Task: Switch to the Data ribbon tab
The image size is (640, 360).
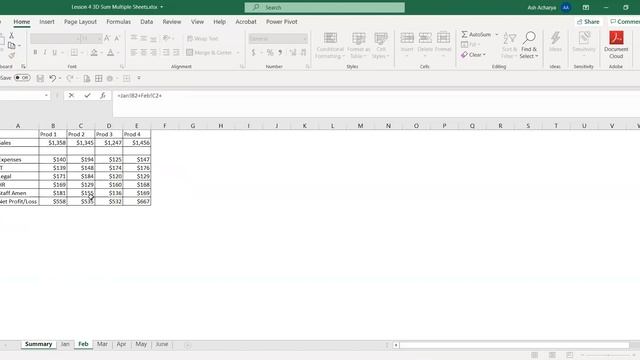Action: [x=147, y=22]
